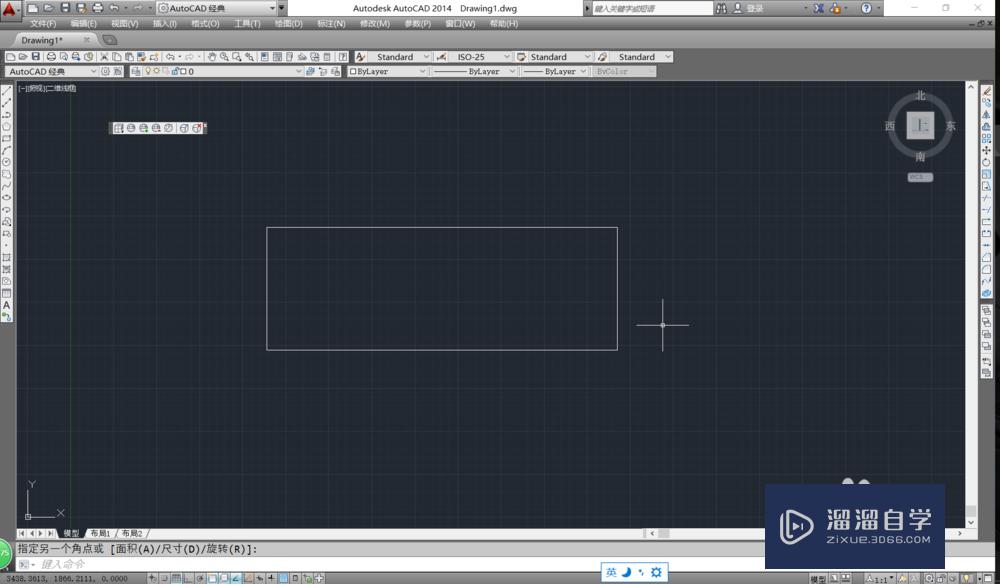Toggle the layer 0 lightbulb on/off
This screenshot has width=1000, height=584.
(x=148, y=71)
